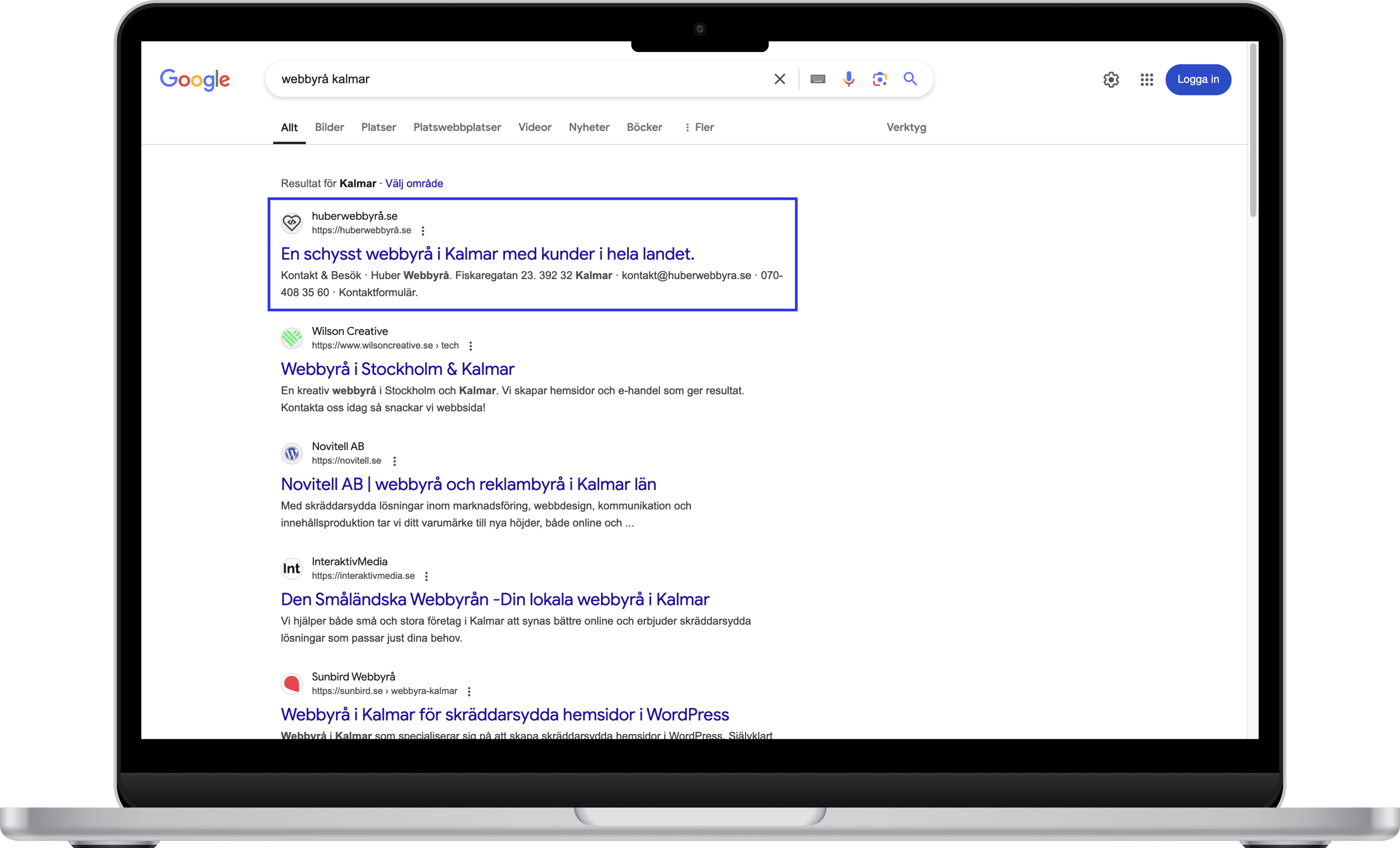Click the InteraktivMedia site name
The height and width of the screenshot is (848, 1400).
pyautogui.click(x=349, y=562)
